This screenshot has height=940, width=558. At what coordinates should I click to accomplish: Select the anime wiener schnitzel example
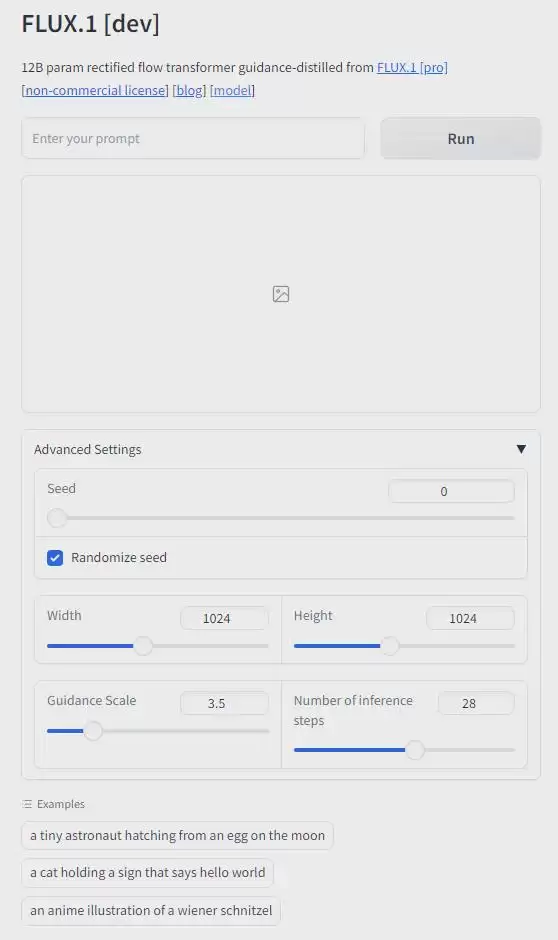[x=151, y=910]
